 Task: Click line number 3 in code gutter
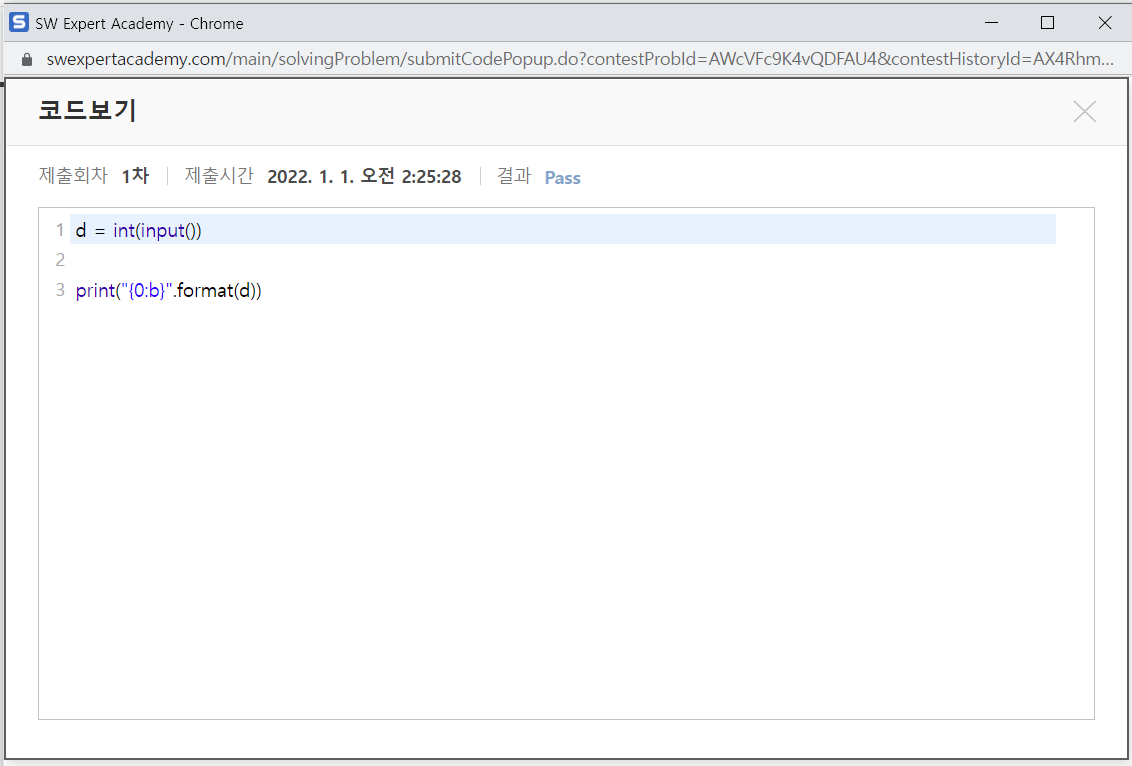coord(60,290)
